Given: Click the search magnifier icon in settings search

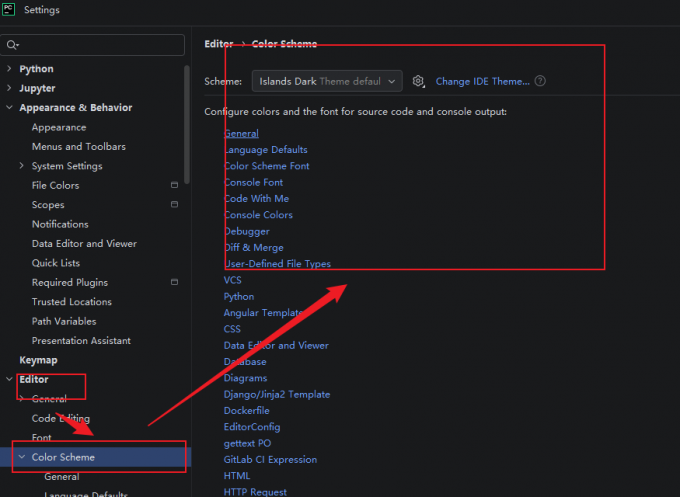Looking at the screenshot, I should click(x=12, y=45).
